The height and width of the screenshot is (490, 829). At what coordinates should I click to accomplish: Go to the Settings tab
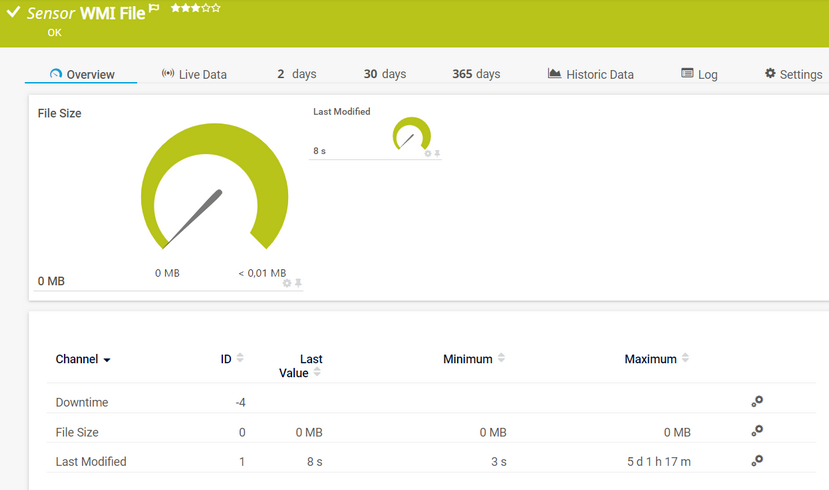pos(793,74)
